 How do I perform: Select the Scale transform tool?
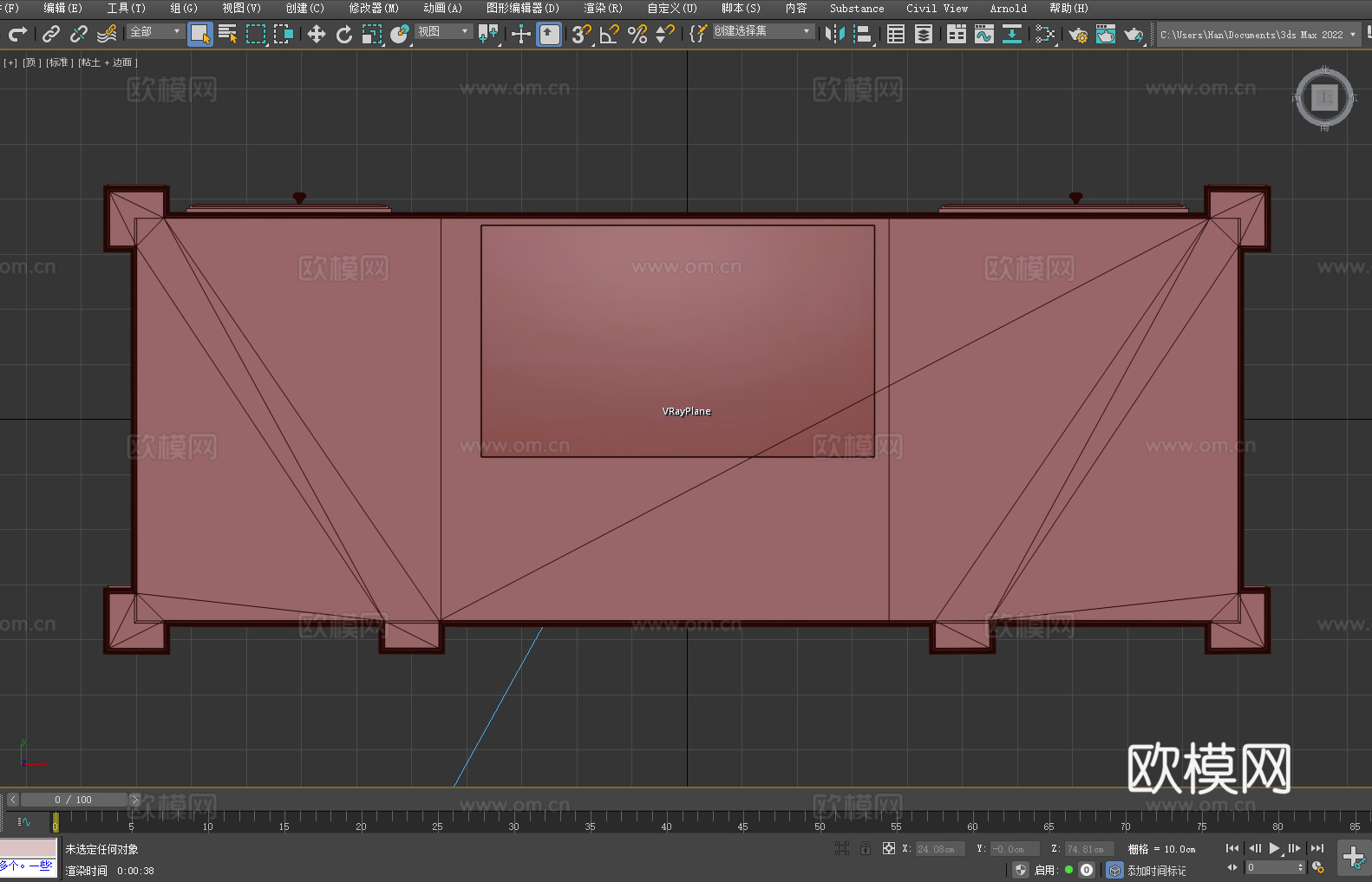coord(372,34)
